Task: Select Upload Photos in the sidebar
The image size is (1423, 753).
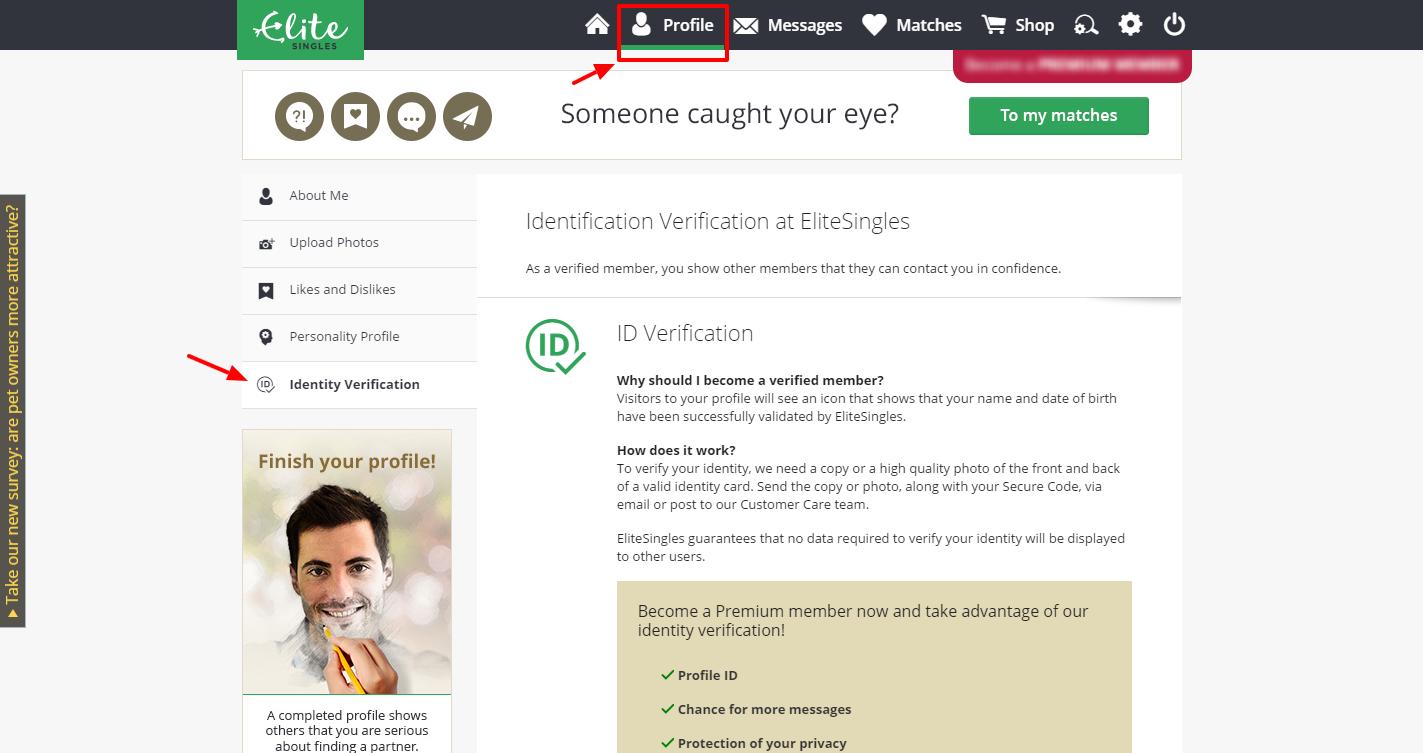Action: (359, 243)
